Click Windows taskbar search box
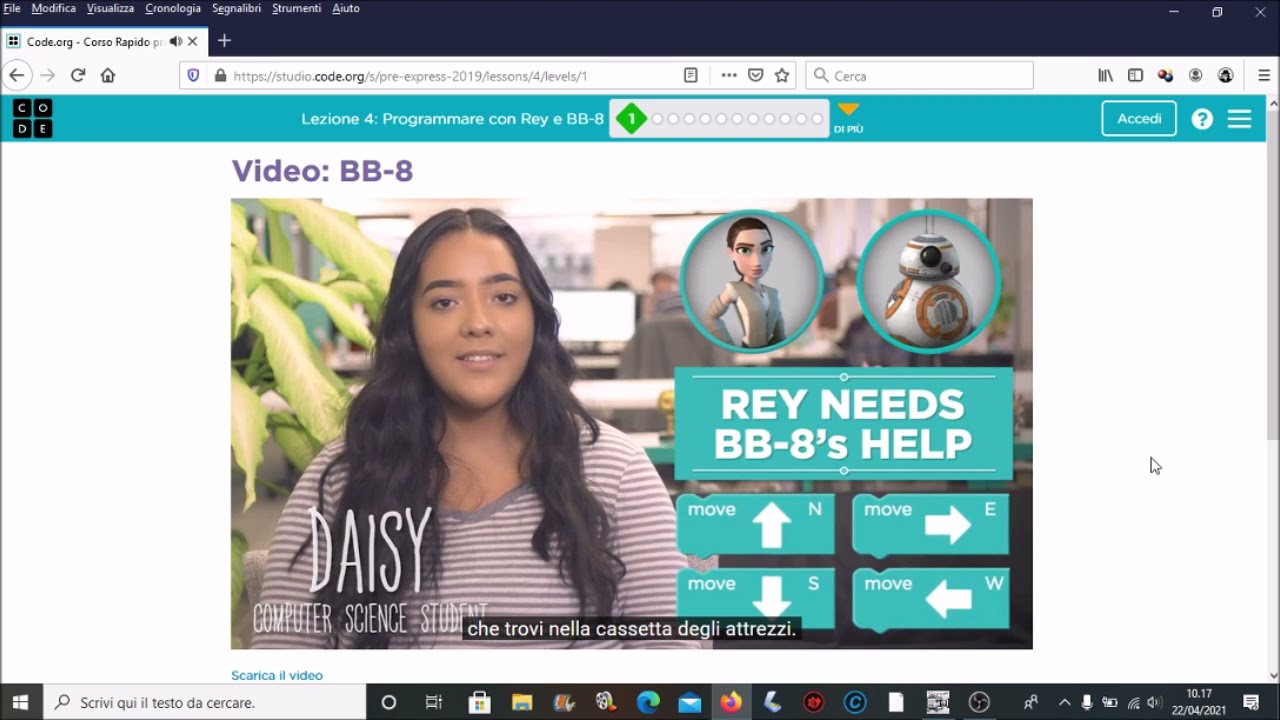The image size is (1280, 720). tap(205, 702)
